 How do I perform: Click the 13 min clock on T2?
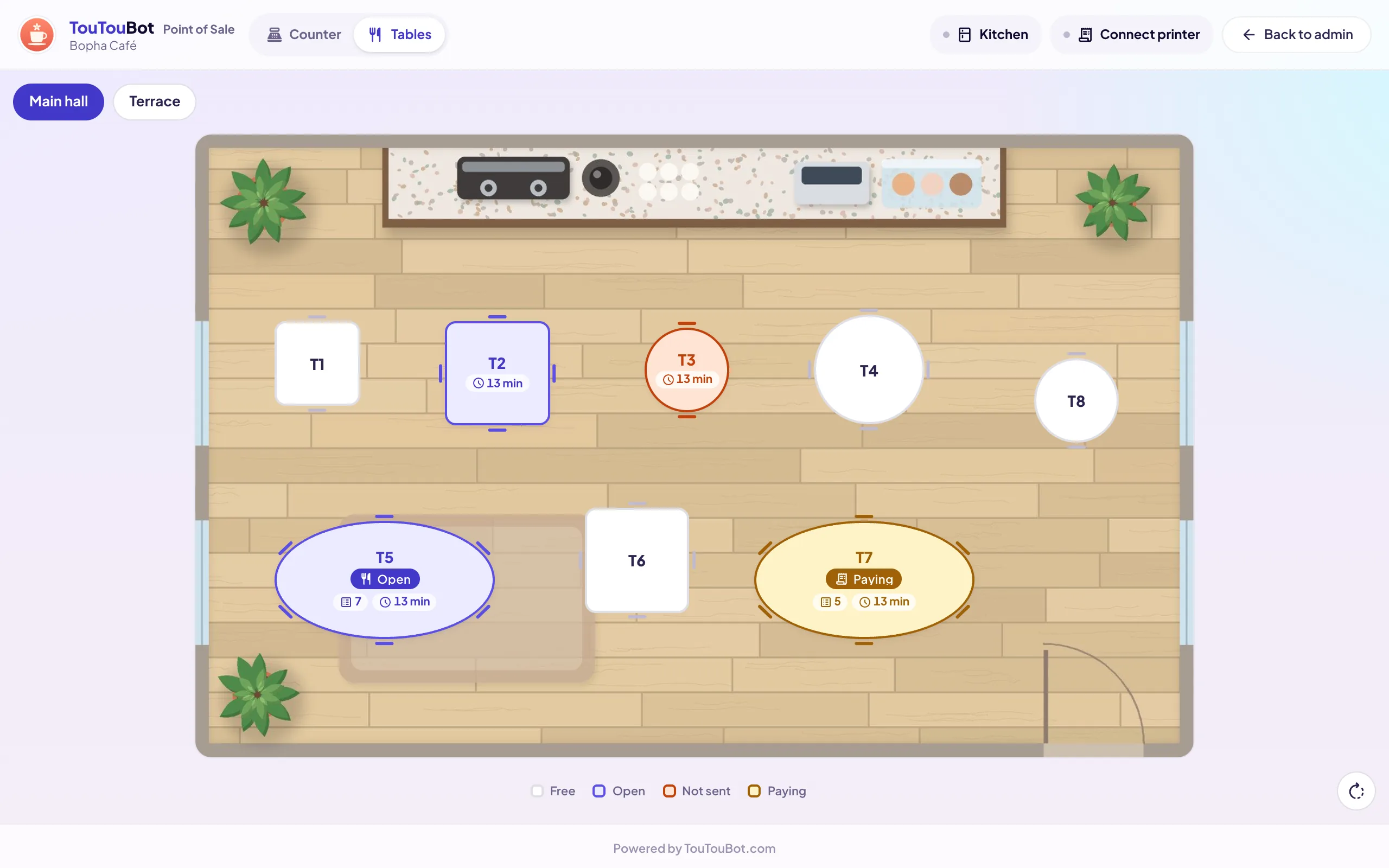pos(497,384)
